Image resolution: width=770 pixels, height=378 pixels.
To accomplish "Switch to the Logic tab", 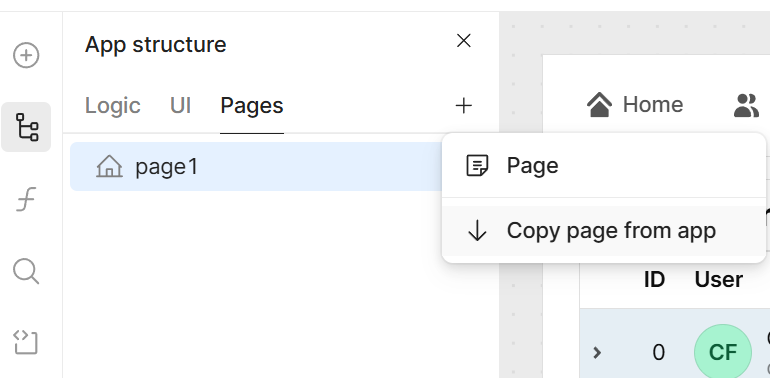I will coord(112,106).
